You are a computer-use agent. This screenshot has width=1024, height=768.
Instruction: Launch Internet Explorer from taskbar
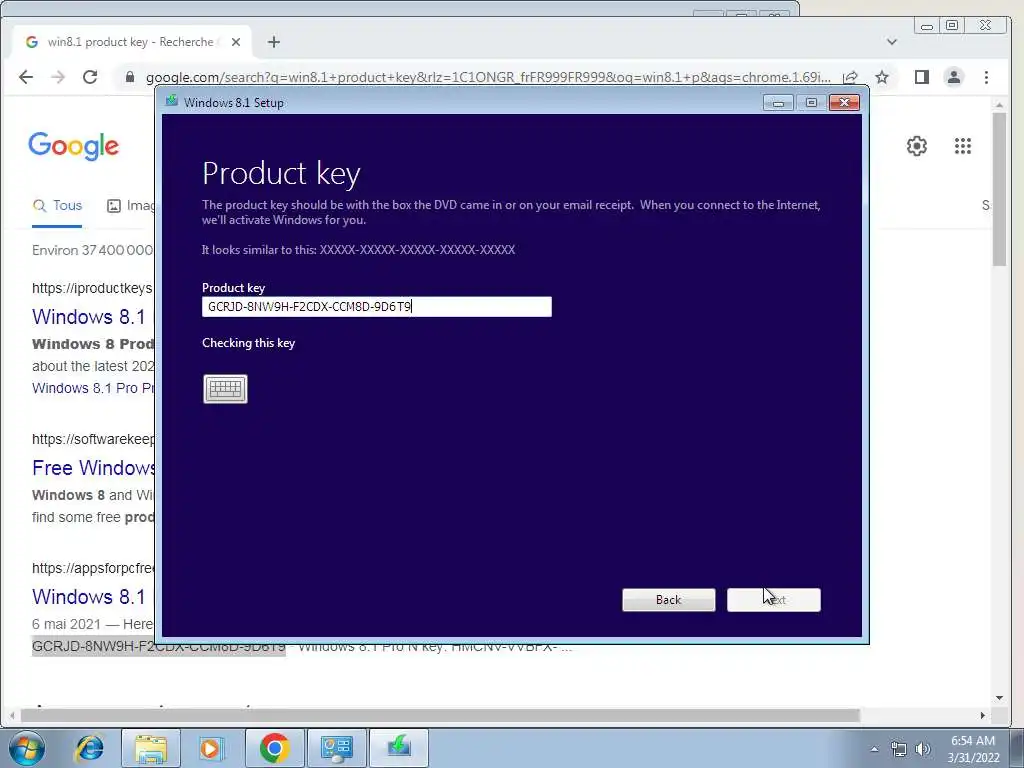[x=89, y=748]
